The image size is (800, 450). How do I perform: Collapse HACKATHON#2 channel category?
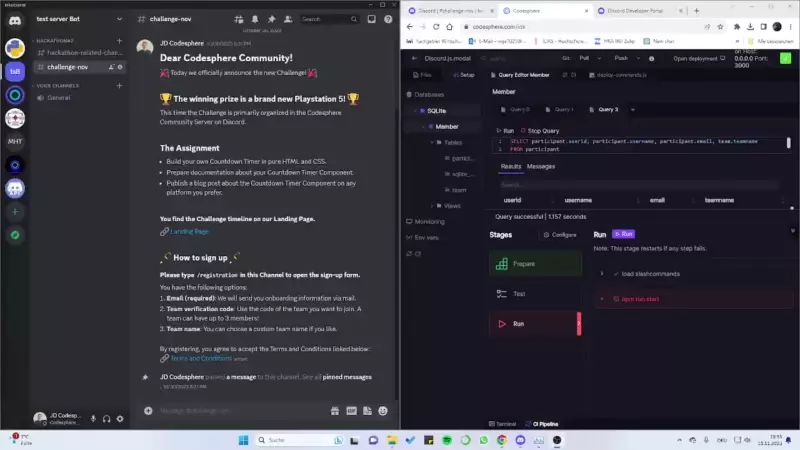[54, 40]
